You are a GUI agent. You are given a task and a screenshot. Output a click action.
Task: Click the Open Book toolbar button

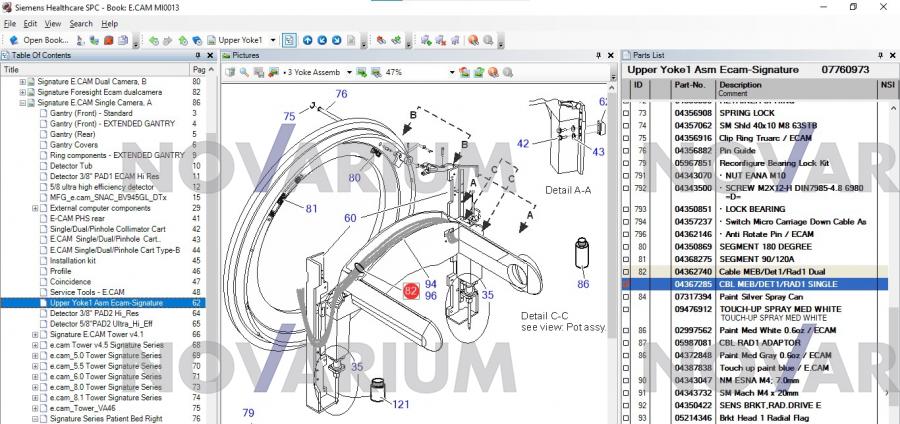coord(40,41)
